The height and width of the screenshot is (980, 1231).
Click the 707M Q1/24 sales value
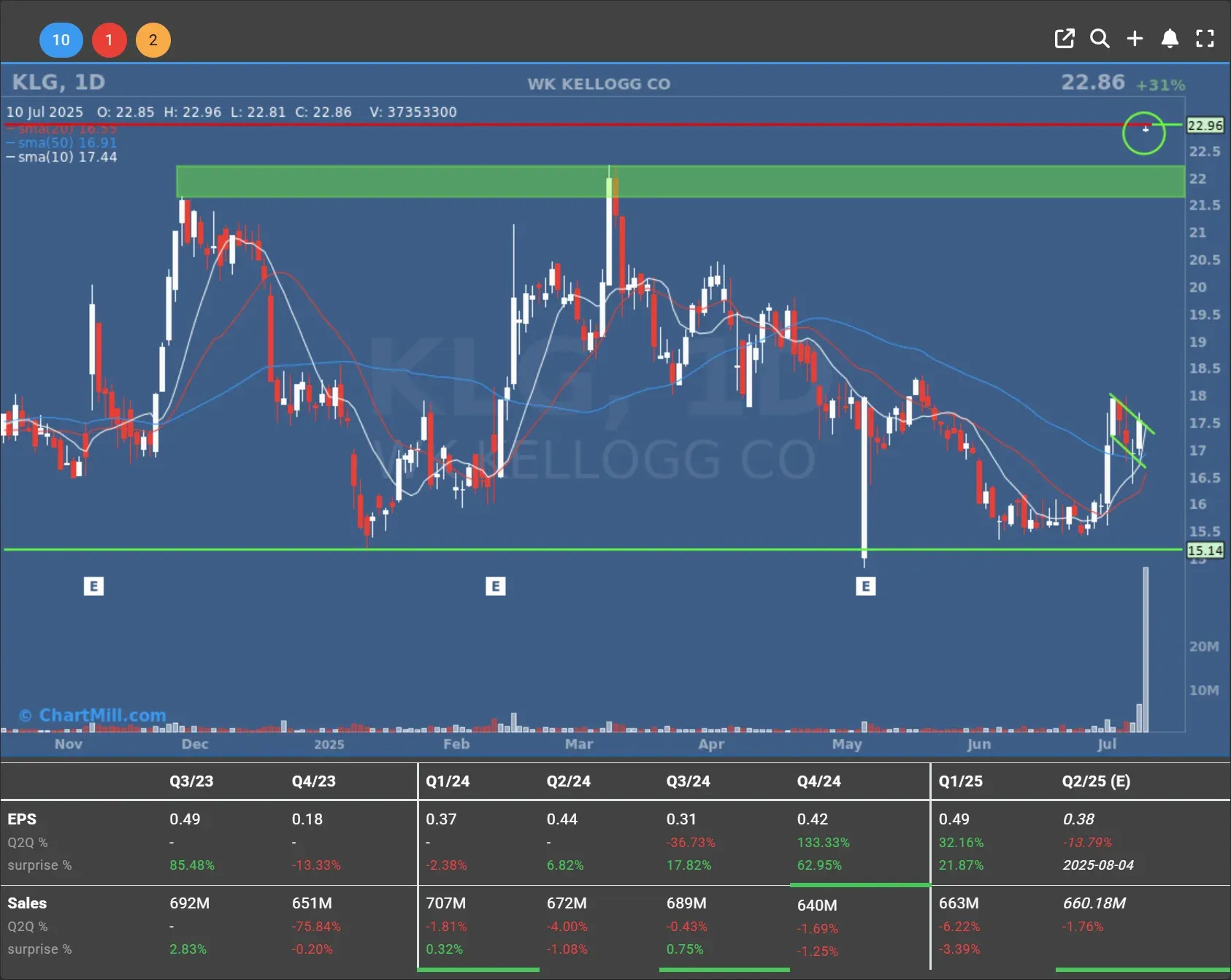(x=445, y=903)
